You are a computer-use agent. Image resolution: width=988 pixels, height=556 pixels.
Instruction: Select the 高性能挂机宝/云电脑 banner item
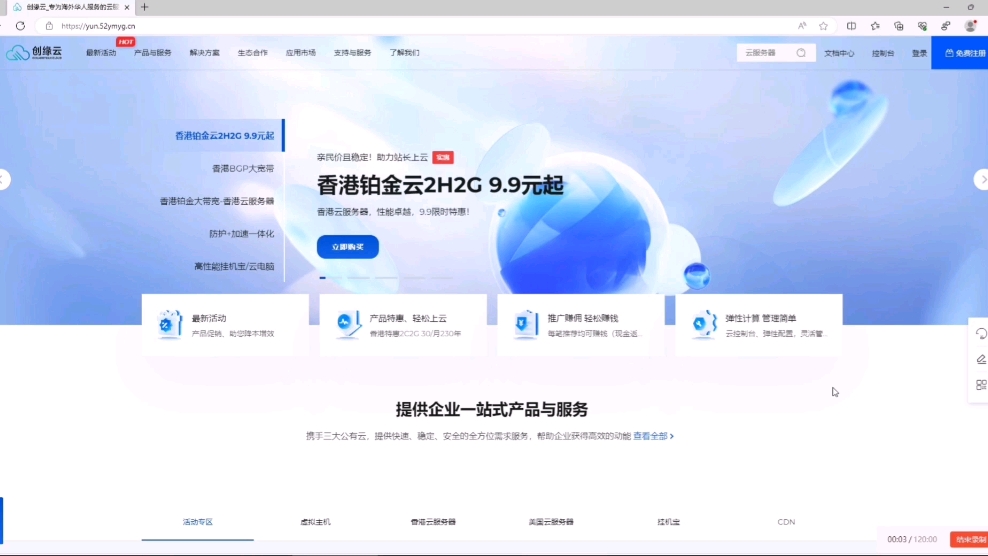point(234,267)
